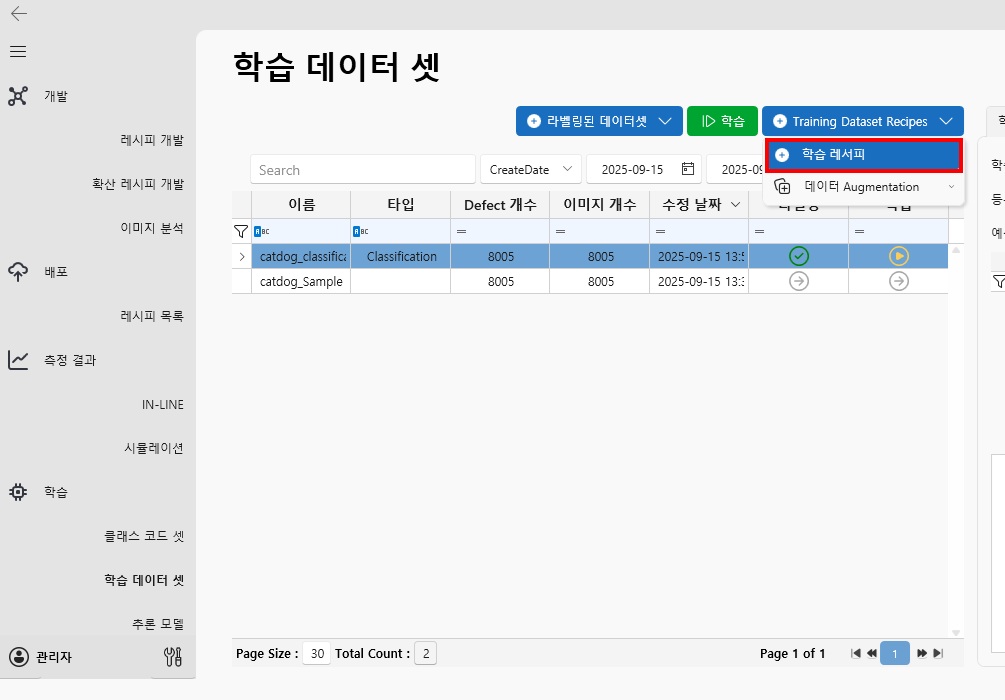The image size is (1005, 700).
Task: Open the tools settings wrench icon
Action: pos(172,657)
